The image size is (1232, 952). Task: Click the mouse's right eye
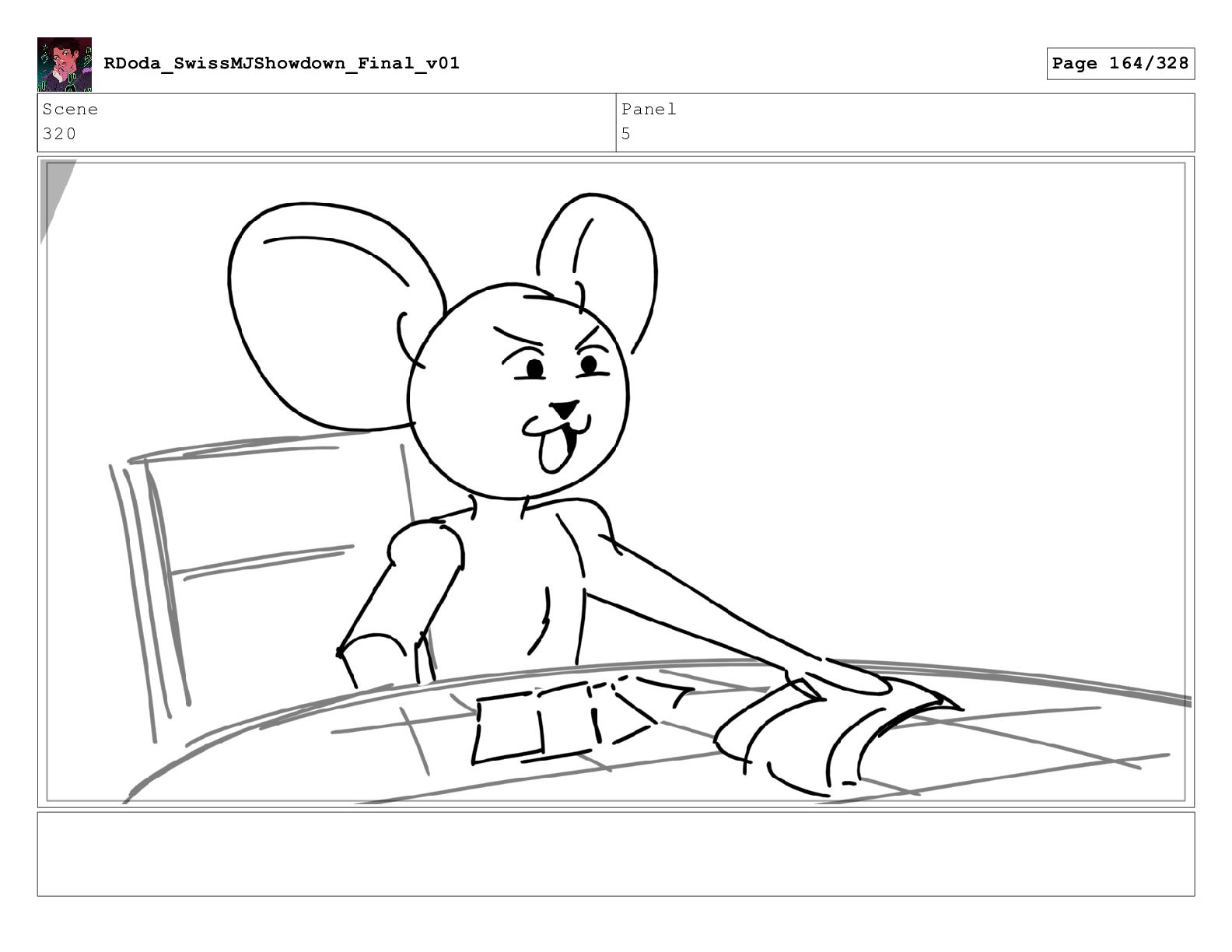click(589, 363)
